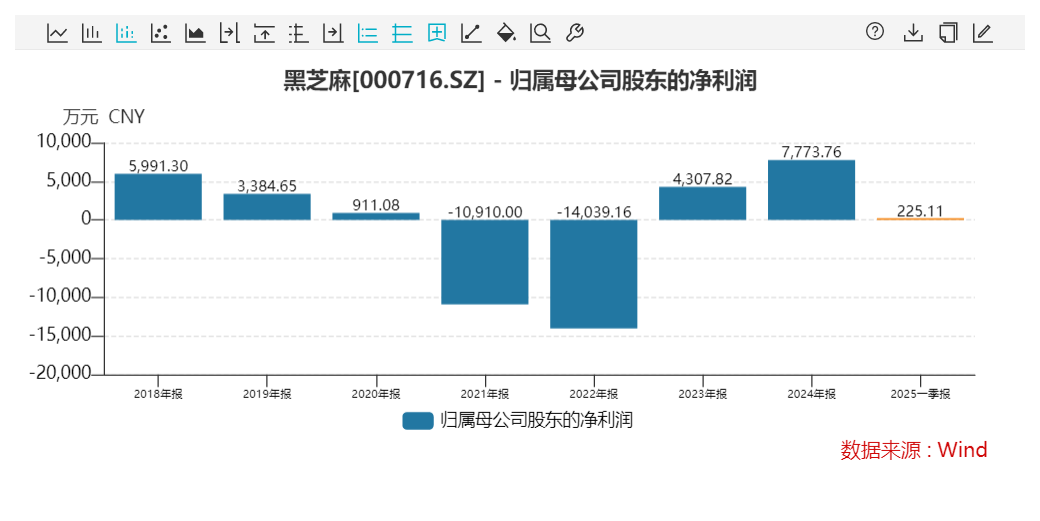Open the wrench settings tool
1040x521 pixels.
coord(575,32)
